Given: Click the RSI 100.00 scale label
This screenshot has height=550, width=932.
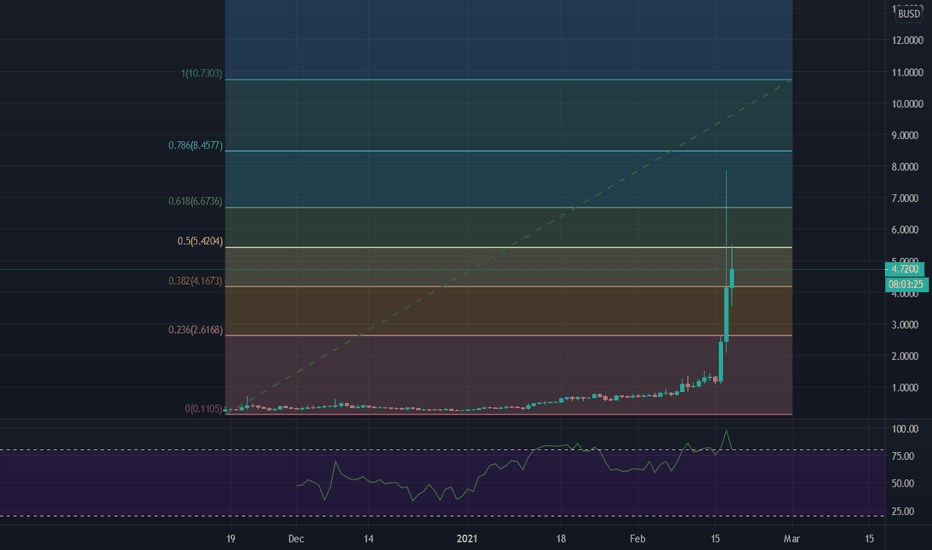Looking at the screenshot, I should point(905,429).
